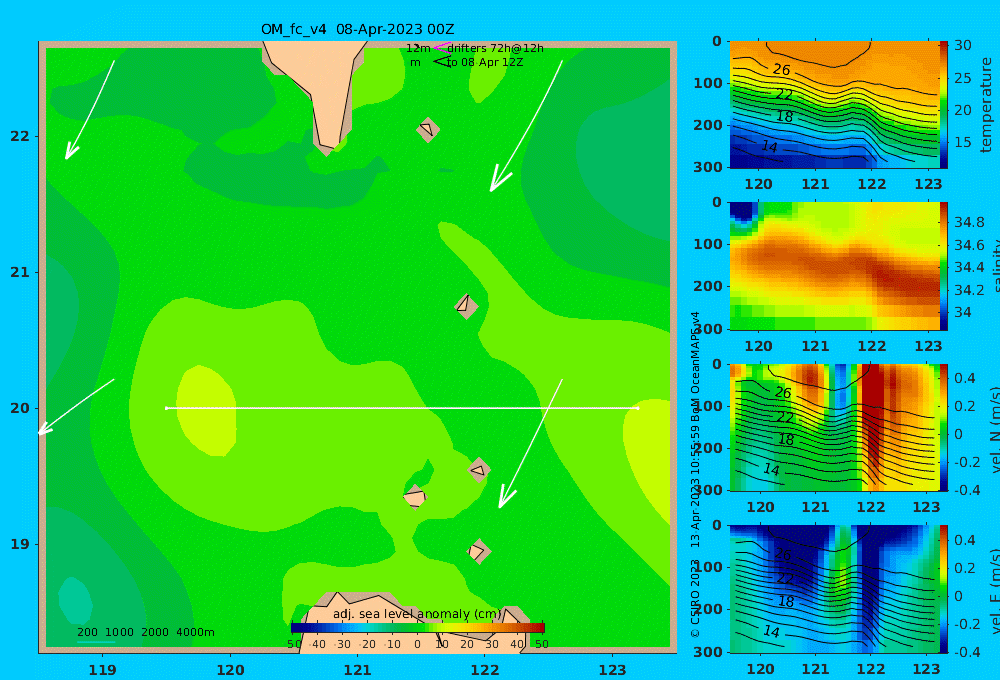The height and width of the screenshot is (680, 1000).
Task: Click the '14' contour label in temperature panel
Action: tap(769, 147)
